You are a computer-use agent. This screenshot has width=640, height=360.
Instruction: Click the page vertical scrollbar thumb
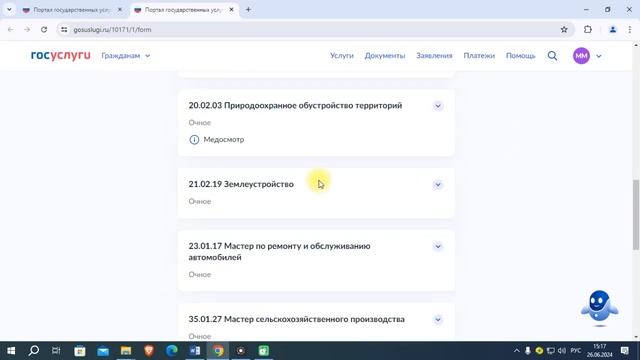[636, 214]
